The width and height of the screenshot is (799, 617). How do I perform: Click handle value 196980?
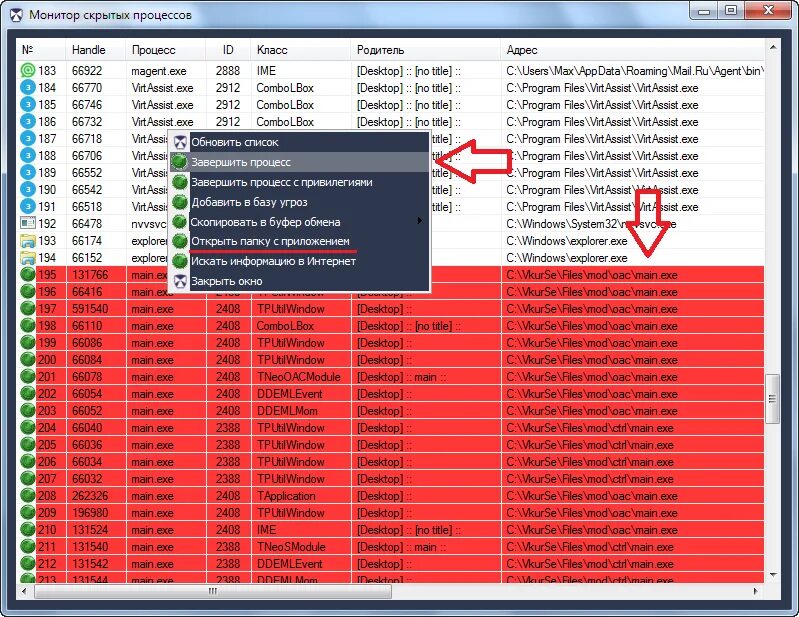[90, 513]
